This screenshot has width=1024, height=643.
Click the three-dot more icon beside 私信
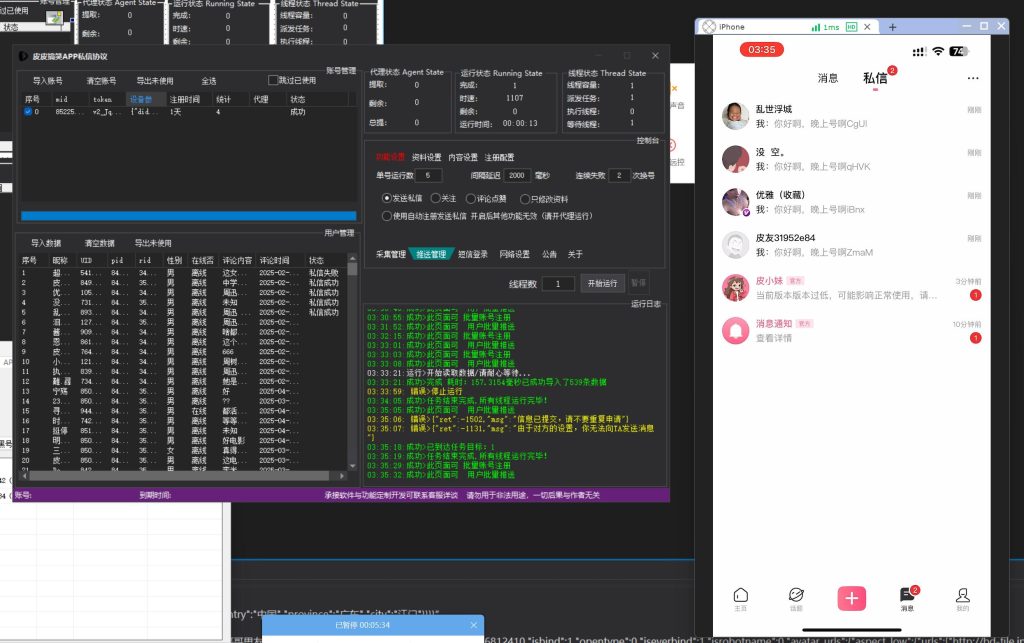972,78
